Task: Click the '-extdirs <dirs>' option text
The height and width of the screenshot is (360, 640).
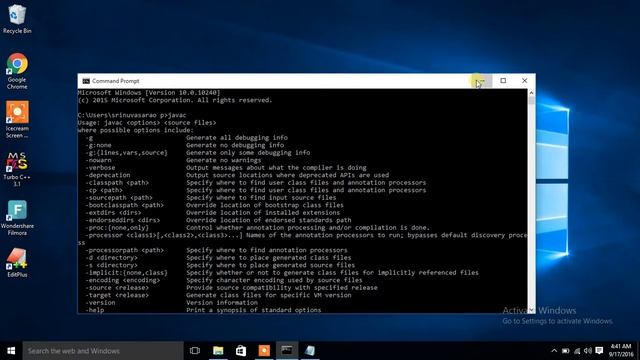Action: coord(113,213)
